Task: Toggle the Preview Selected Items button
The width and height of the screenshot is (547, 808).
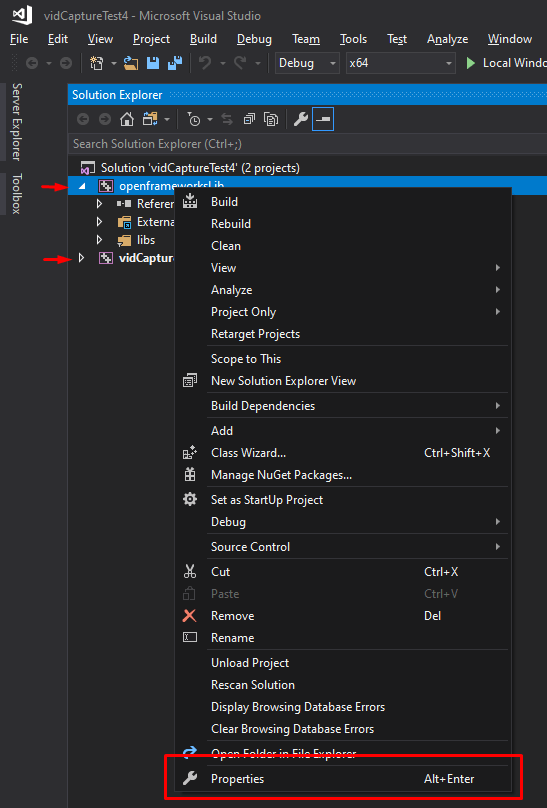Action: coord(323,119)
